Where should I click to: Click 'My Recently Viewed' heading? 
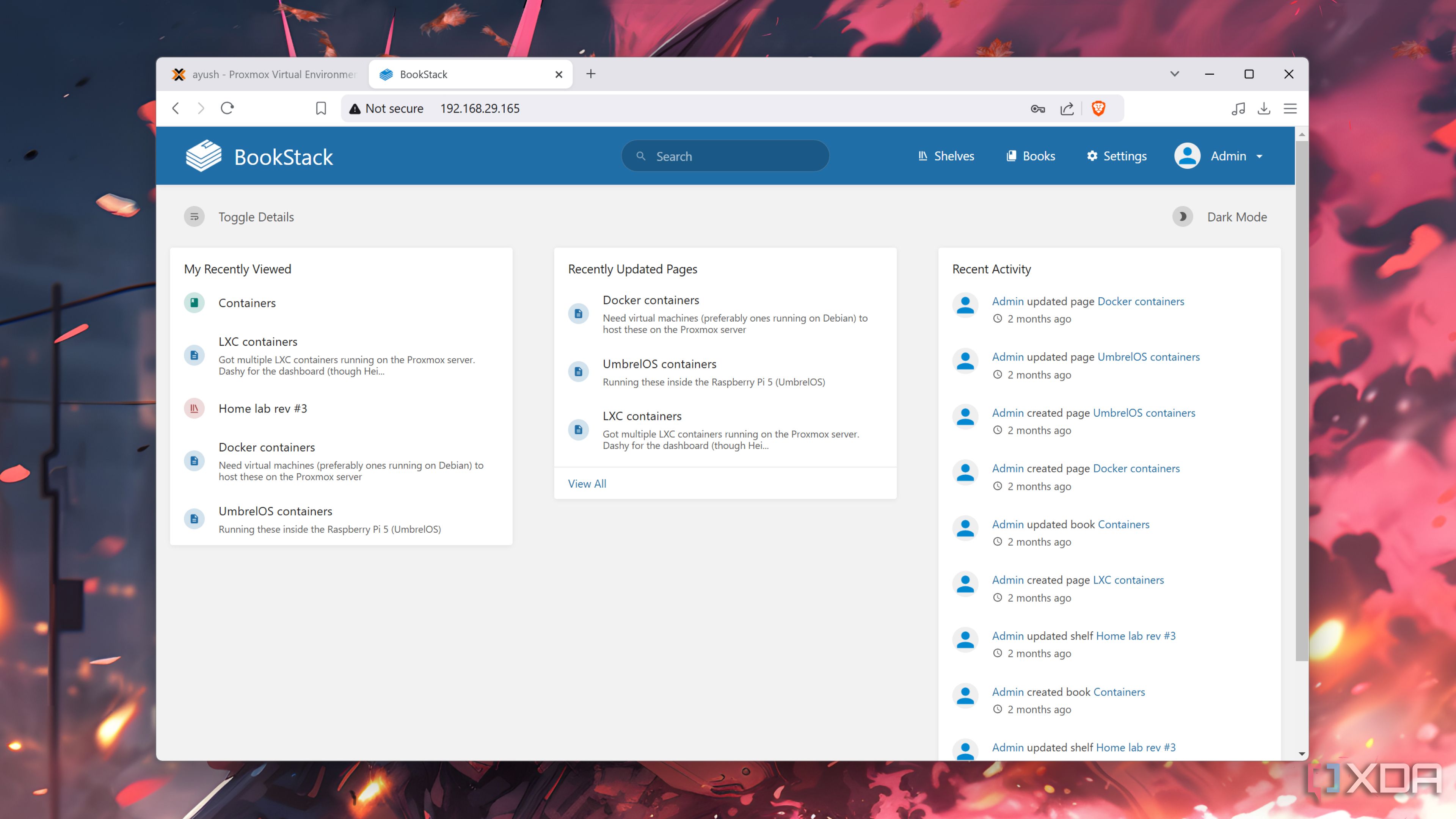(x=237, y=269)
